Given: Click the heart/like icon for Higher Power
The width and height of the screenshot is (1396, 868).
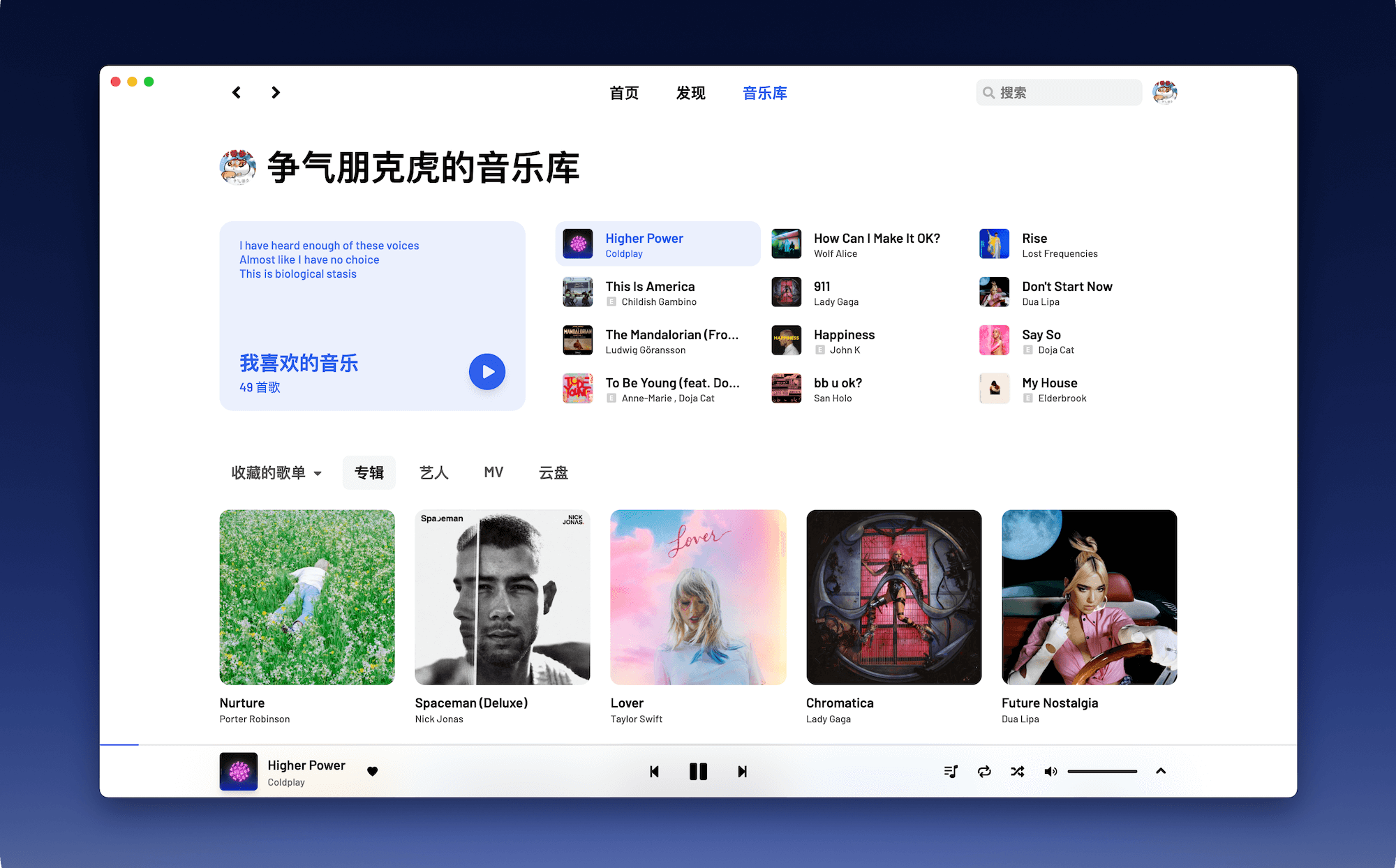Looking at the screenshot, I should 373,770.
